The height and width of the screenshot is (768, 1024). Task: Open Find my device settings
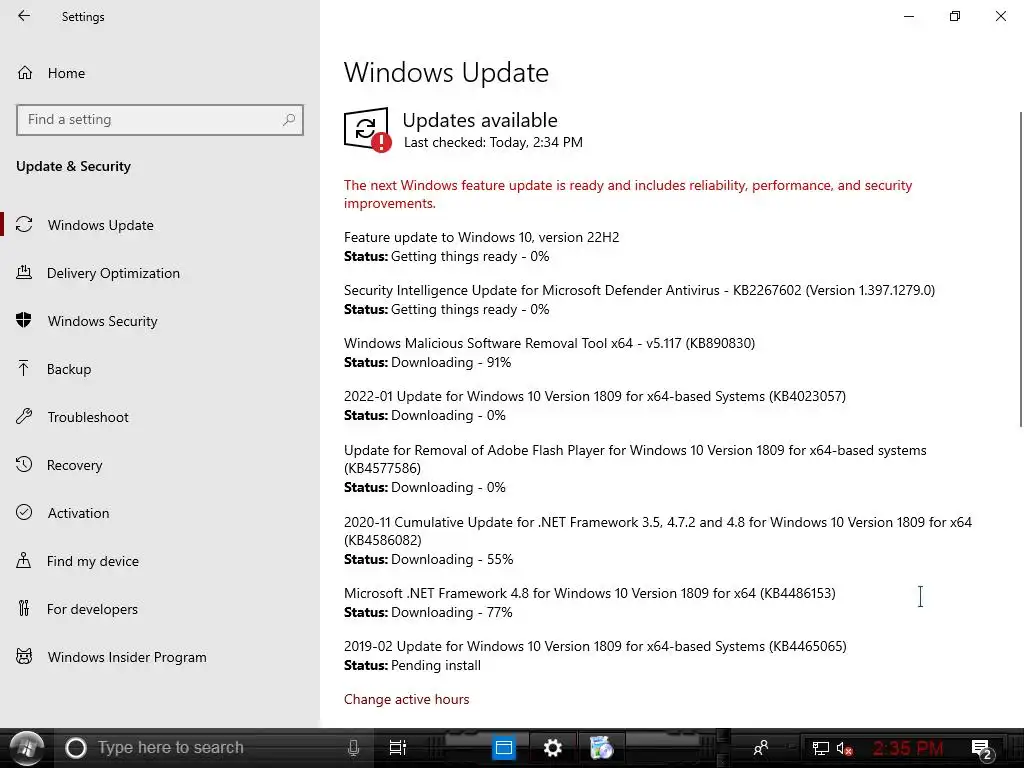tap(77, 561)
